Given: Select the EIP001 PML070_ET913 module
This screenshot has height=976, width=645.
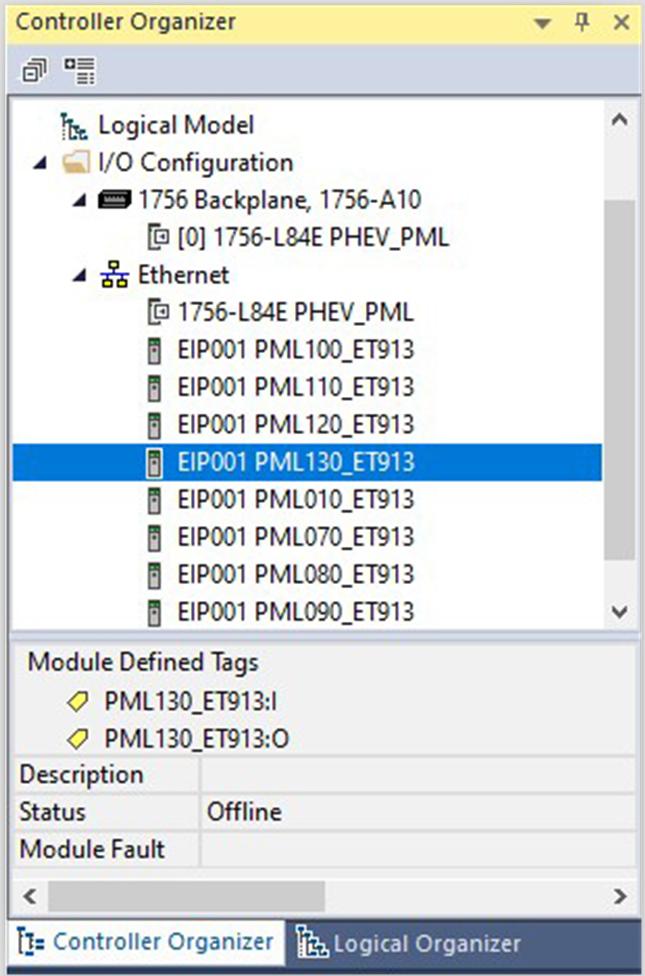Looking at the screenshot, I should click(x=295, y=537).
